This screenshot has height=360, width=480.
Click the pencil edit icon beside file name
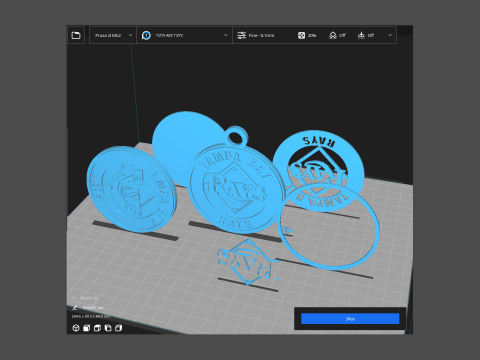(x=75, y=307)
